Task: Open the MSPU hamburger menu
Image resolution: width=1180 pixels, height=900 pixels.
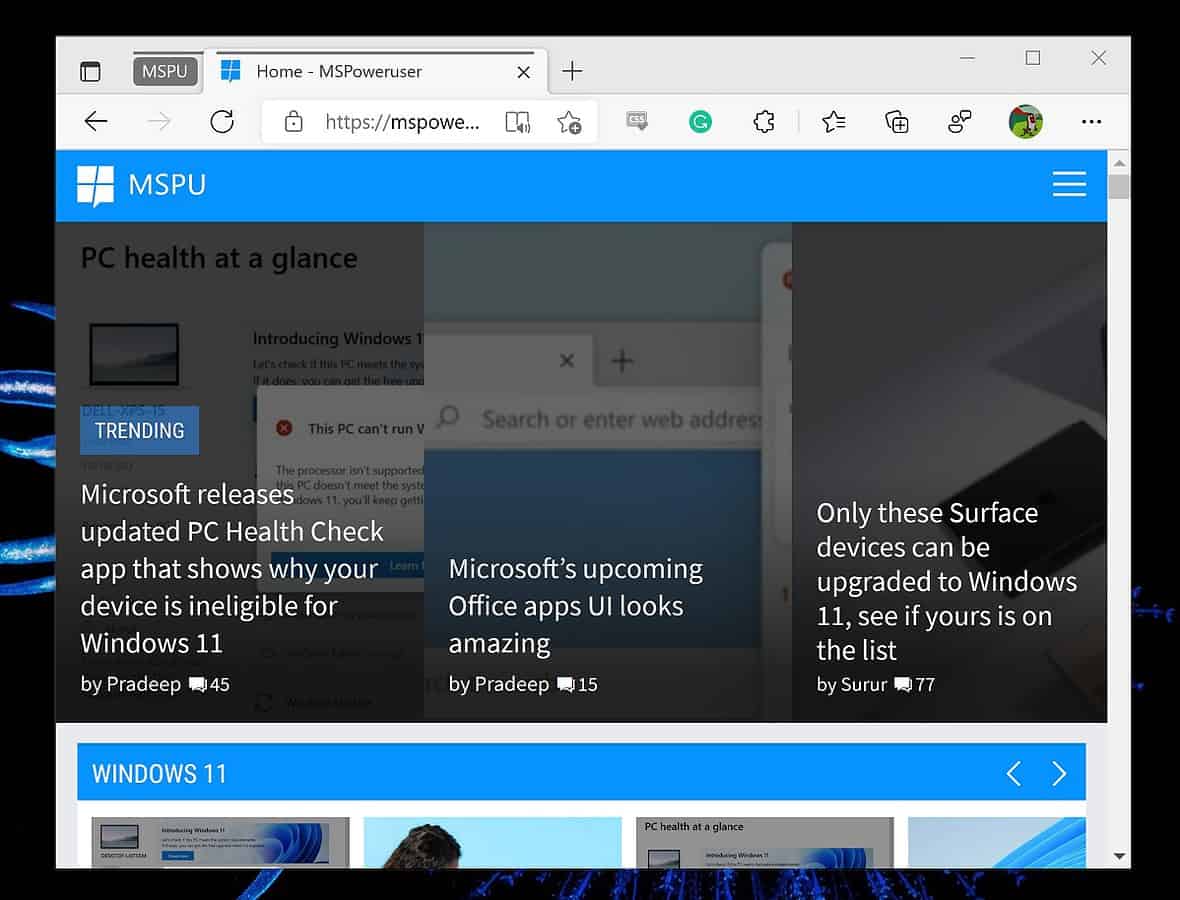Action: [x=1069, y=184]
